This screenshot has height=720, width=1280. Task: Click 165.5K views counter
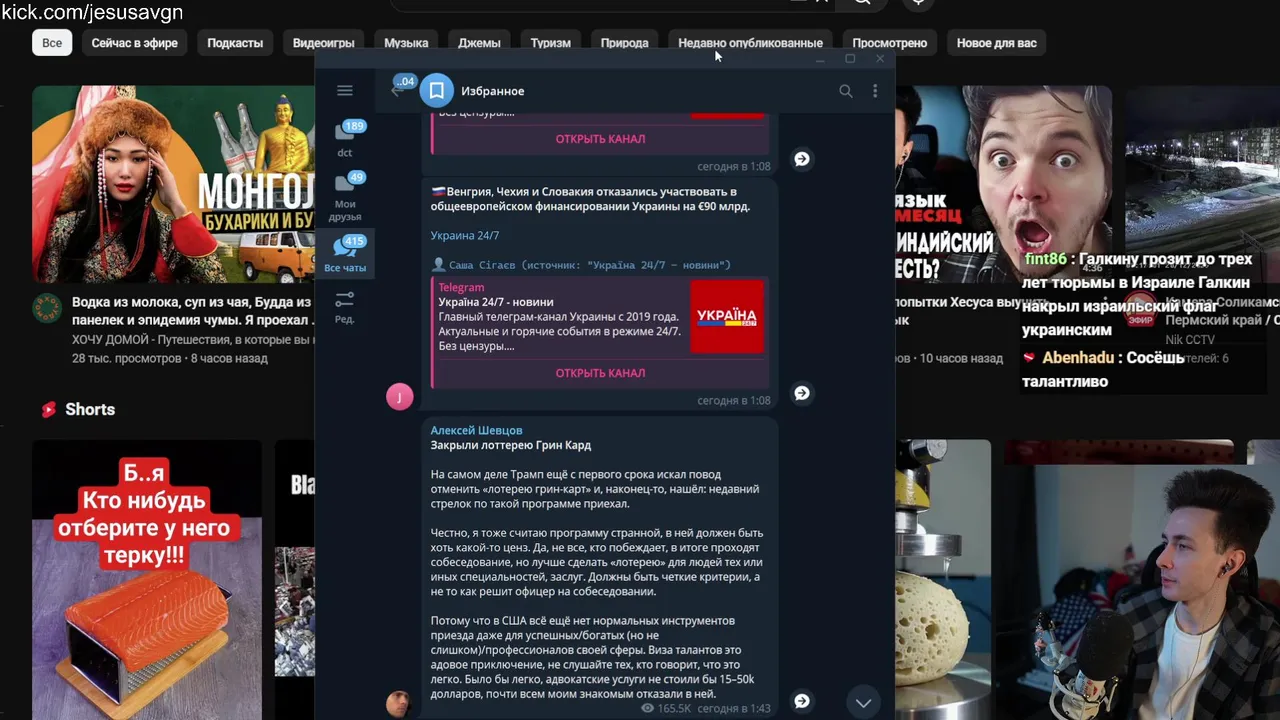coord(666,708)
